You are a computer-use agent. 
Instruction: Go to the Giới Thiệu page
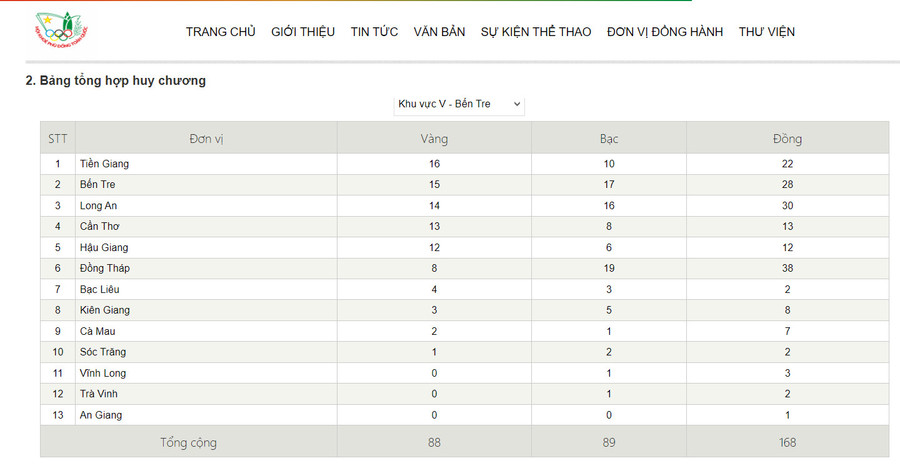point(303,32)
